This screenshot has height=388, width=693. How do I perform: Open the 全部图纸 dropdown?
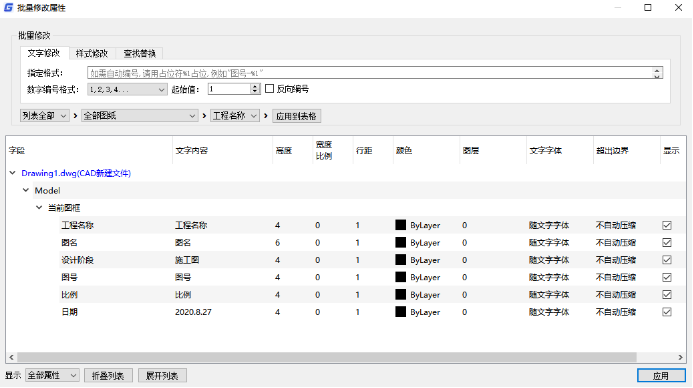139,116
